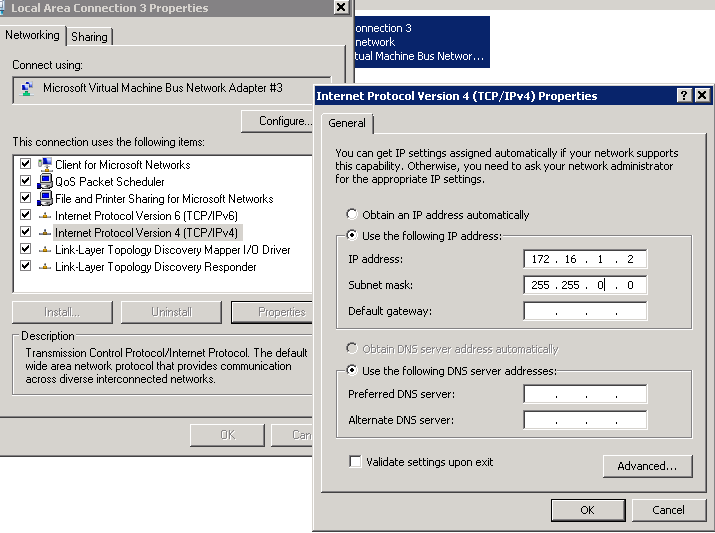Click the Preferred DNS server field
Image resolution: width=715 pixels, height=533 pixels.
(585, 395)
